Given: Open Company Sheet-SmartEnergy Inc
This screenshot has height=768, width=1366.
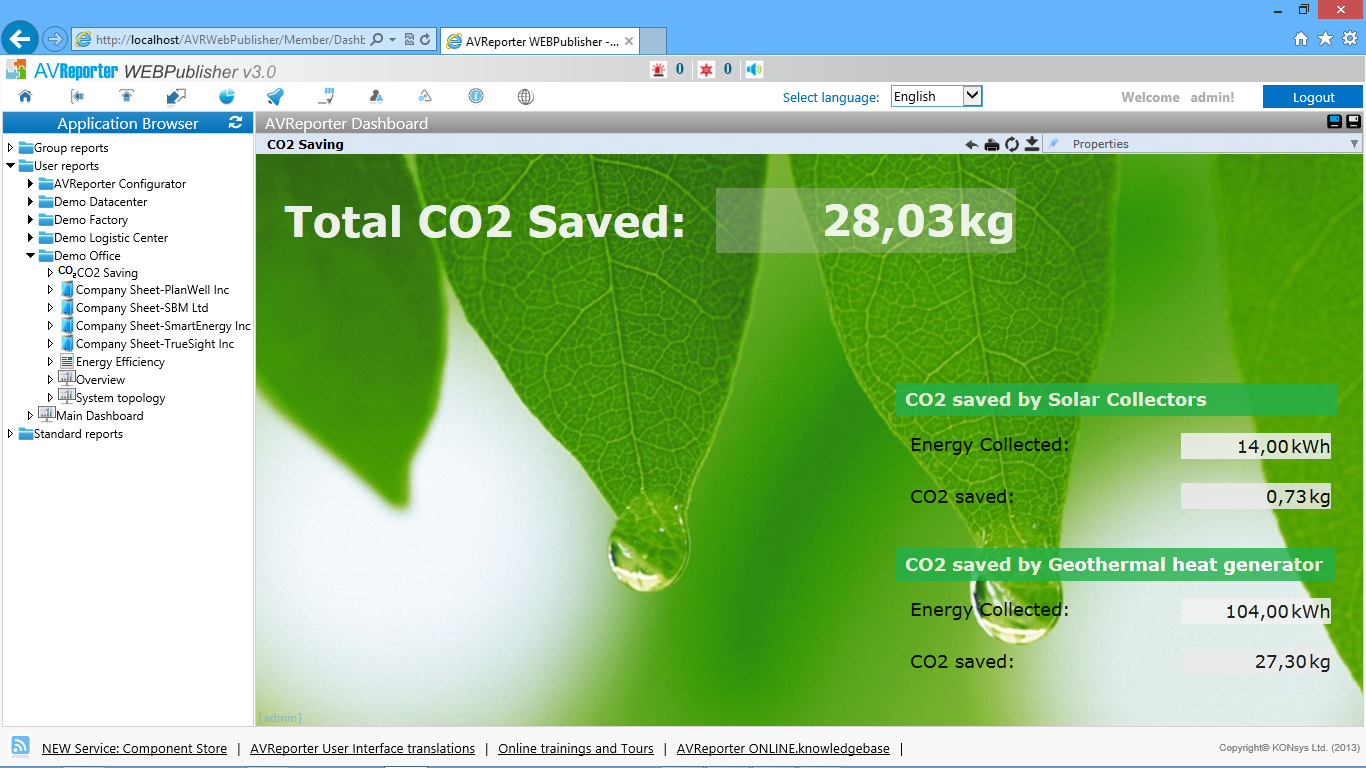Looking at the screenshot, I should click(x=163, y=326).
